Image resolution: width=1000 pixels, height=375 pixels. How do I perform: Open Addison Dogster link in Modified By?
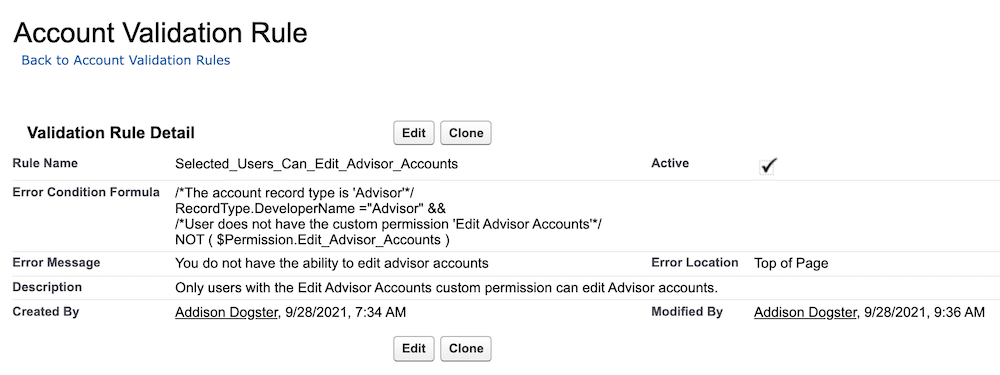pos(804,312)
